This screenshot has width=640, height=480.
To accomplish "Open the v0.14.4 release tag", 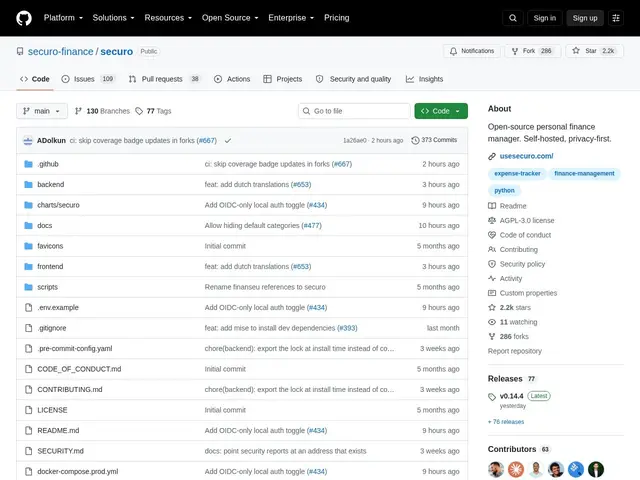I will 511,396.
